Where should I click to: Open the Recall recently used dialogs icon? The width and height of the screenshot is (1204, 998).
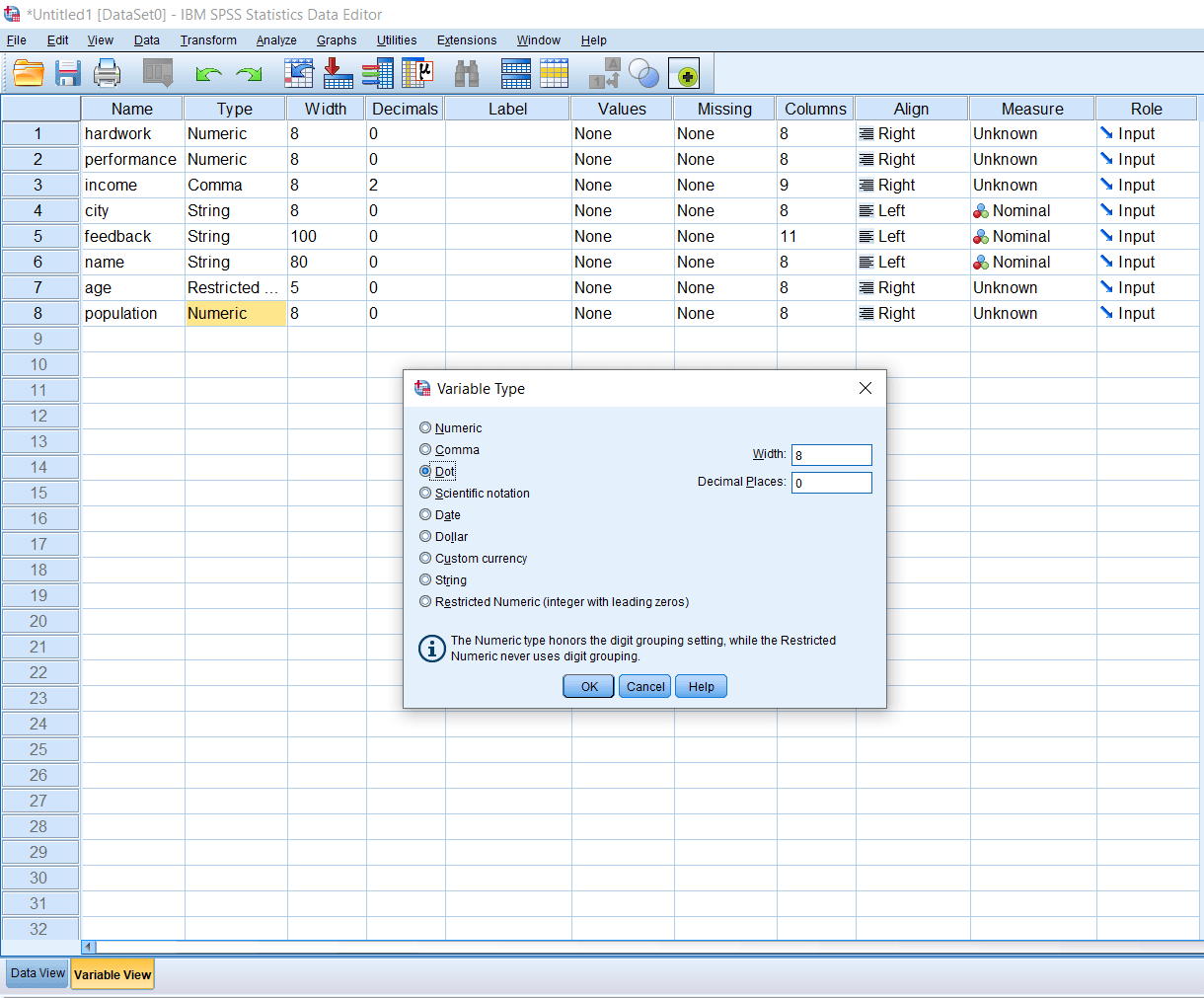158,74
